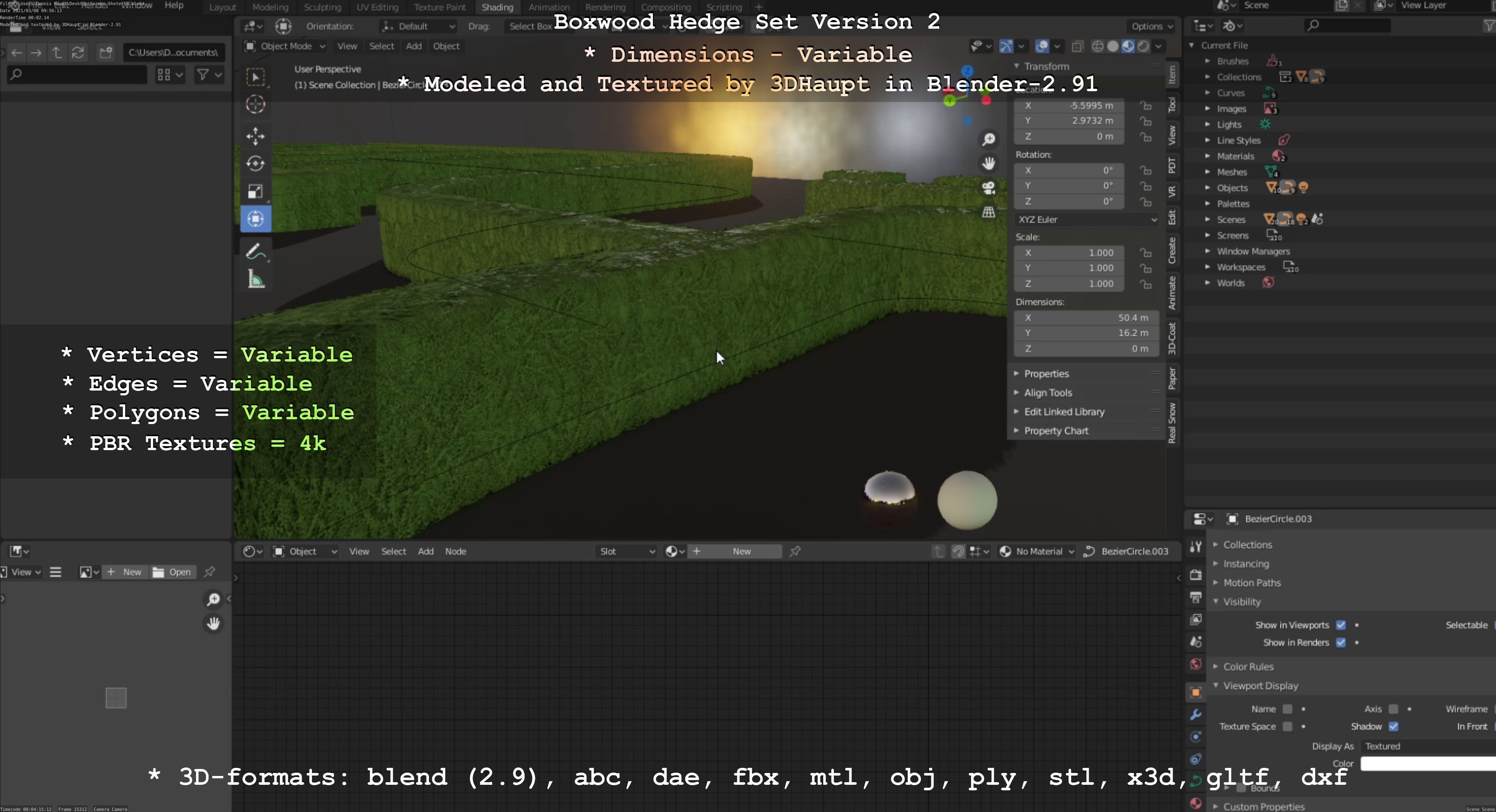Open the material Slot dropdown
The height and width of the screenshot is (812, 1496).
point(627,551)
